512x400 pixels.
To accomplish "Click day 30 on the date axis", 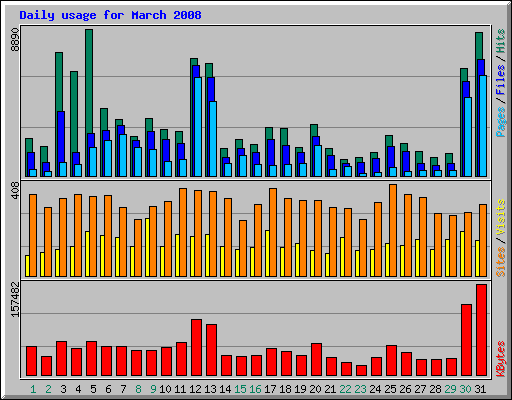I will click(x=465, y=389).
